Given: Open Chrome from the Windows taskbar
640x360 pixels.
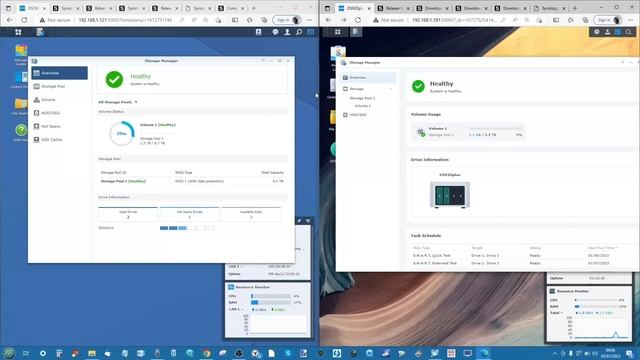Looking at the screenshot, I should click(x=207, y=353).
